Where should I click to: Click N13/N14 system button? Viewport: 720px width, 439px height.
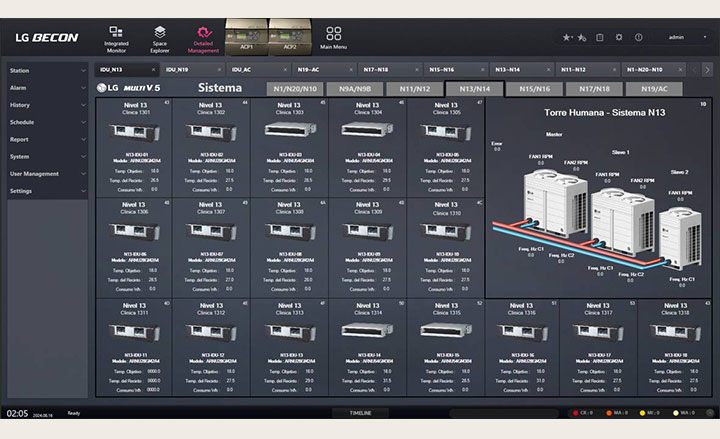[475, 89]
